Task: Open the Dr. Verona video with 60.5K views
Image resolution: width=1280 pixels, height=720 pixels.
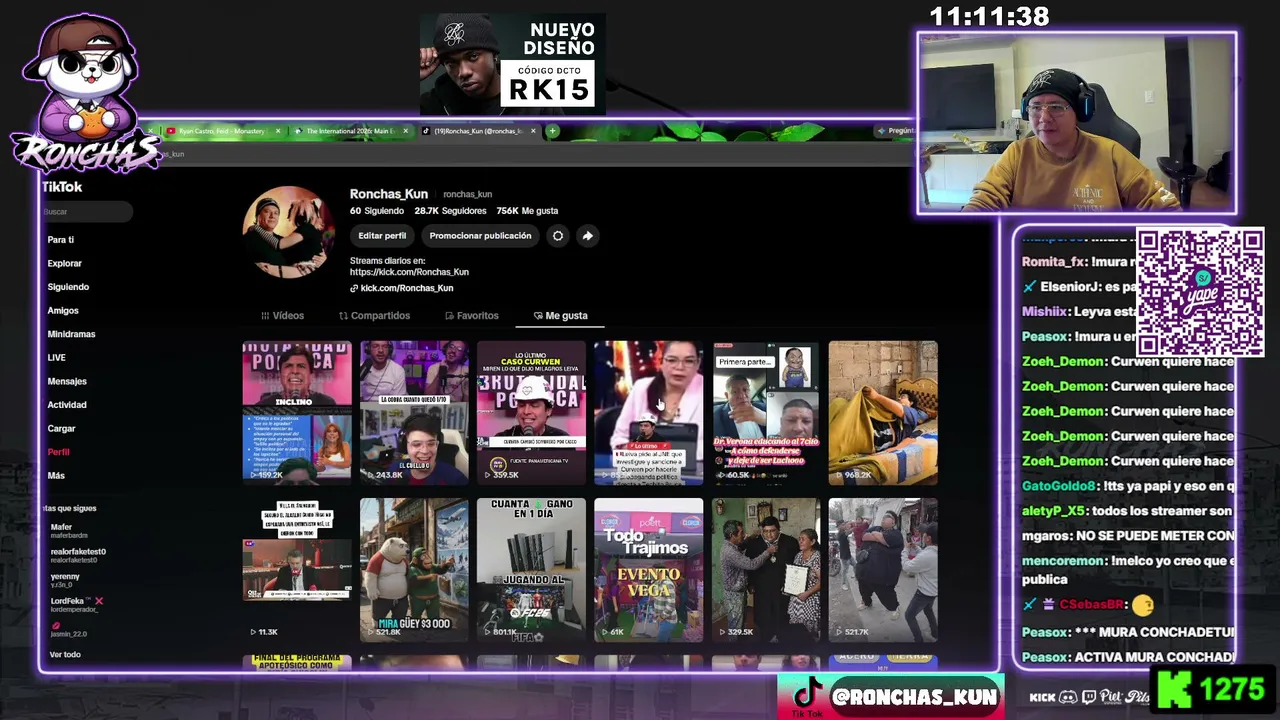Action: click(x=766, y=413)
